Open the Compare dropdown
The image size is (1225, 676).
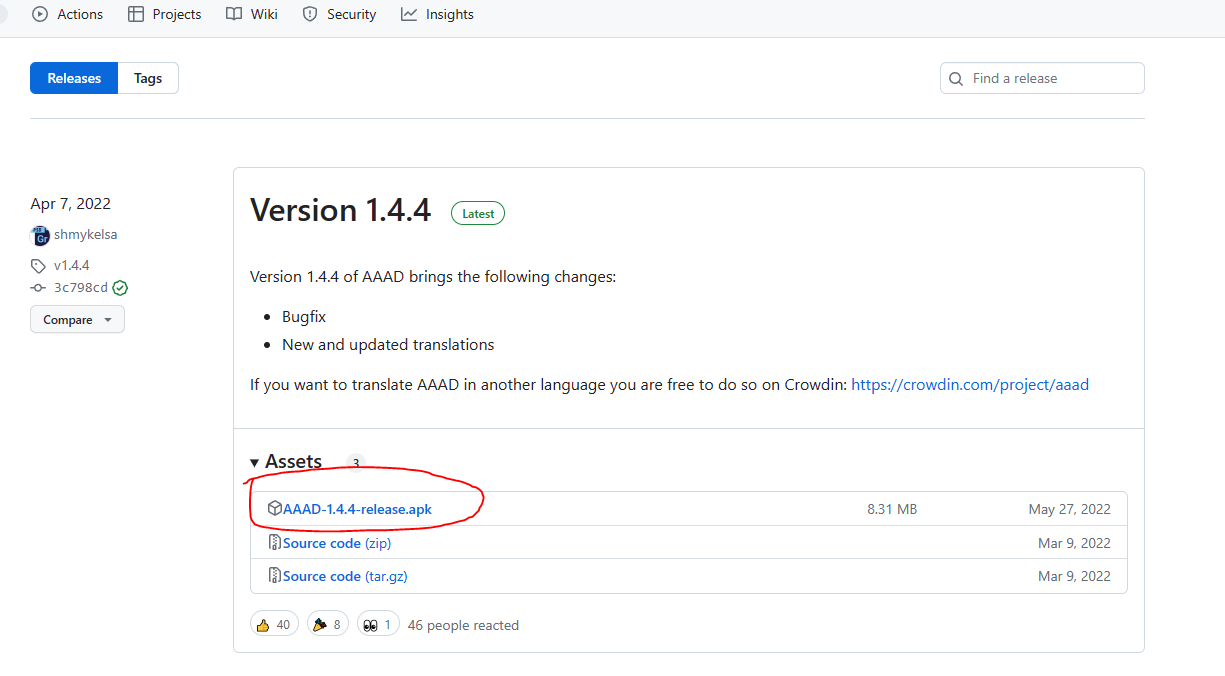coord(77,320)
